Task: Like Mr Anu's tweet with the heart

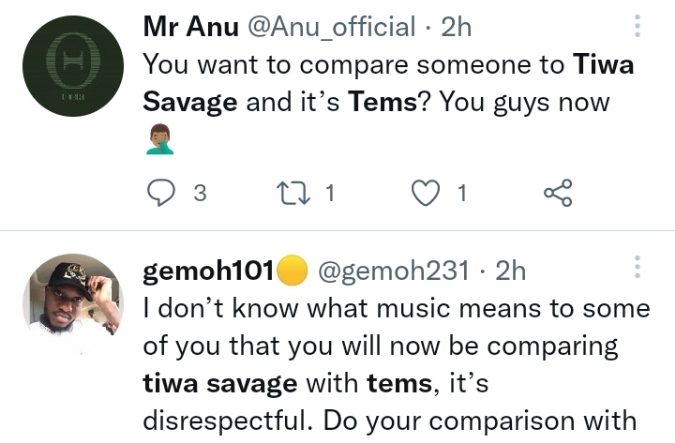Action: pyautogui.click(x=427, y=195)
